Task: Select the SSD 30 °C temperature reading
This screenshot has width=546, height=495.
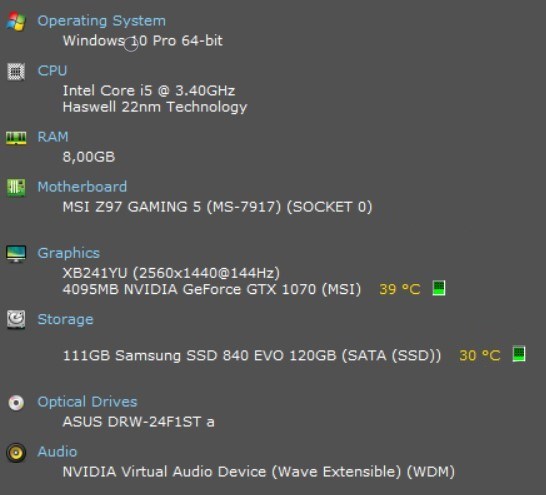Action: [x=480, y=355]
